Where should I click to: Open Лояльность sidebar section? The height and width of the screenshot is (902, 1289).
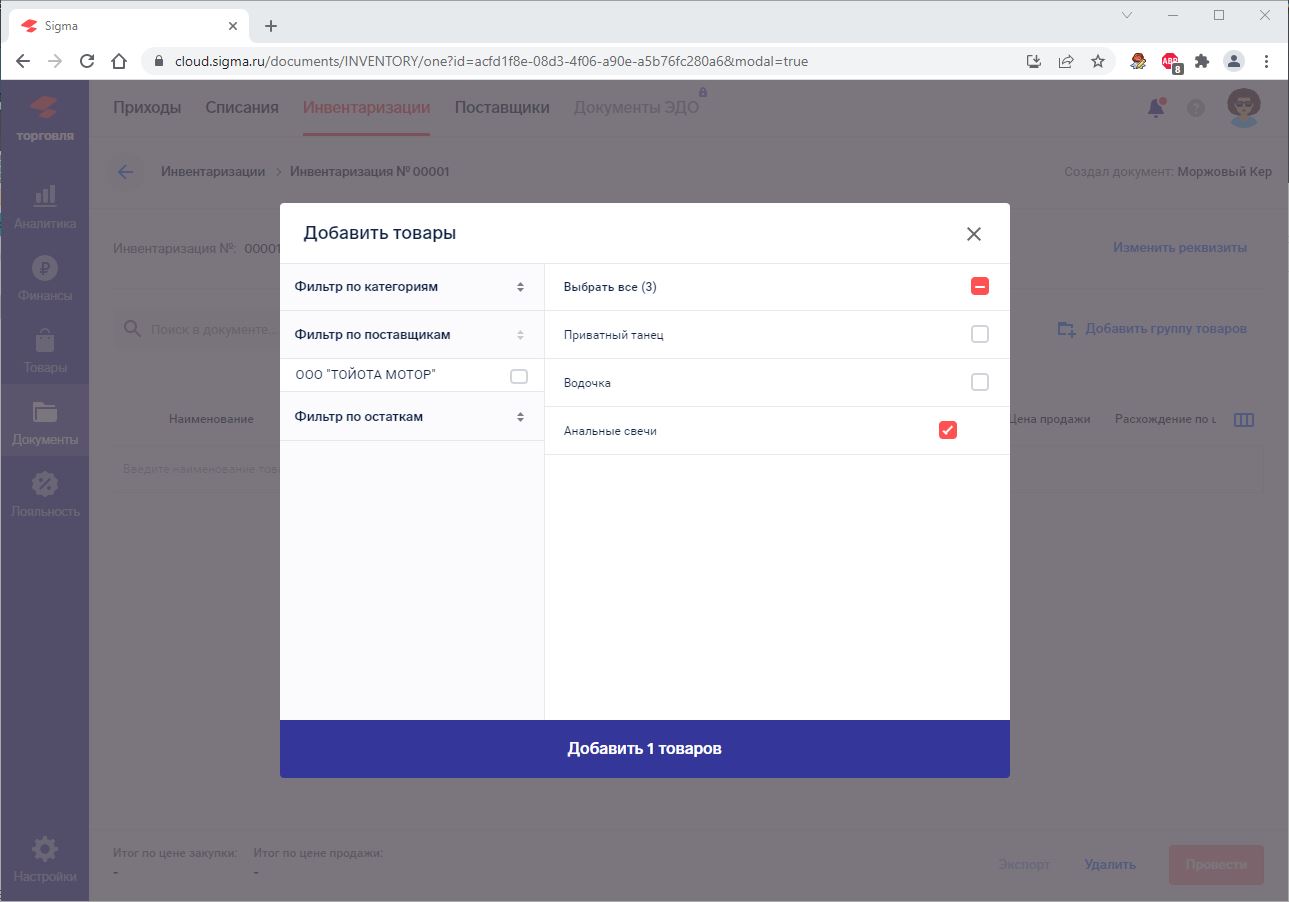(45, 494)
